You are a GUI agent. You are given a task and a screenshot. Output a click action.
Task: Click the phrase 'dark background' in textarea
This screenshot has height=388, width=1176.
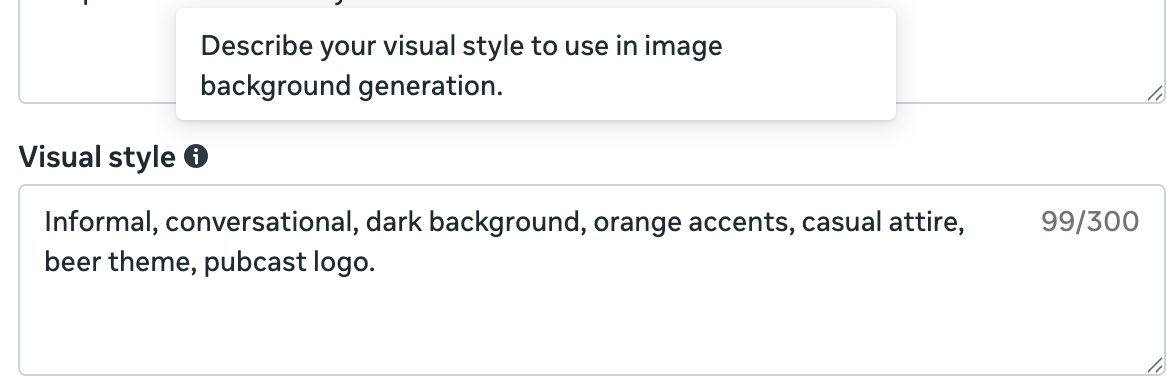(x=472, y=222)
